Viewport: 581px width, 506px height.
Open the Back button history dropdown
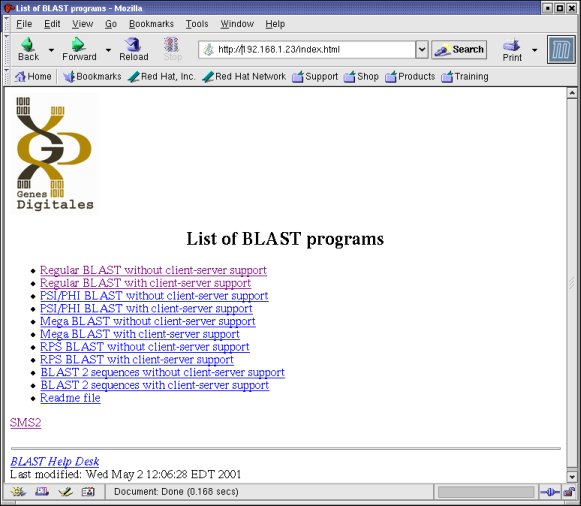[51, 50]
